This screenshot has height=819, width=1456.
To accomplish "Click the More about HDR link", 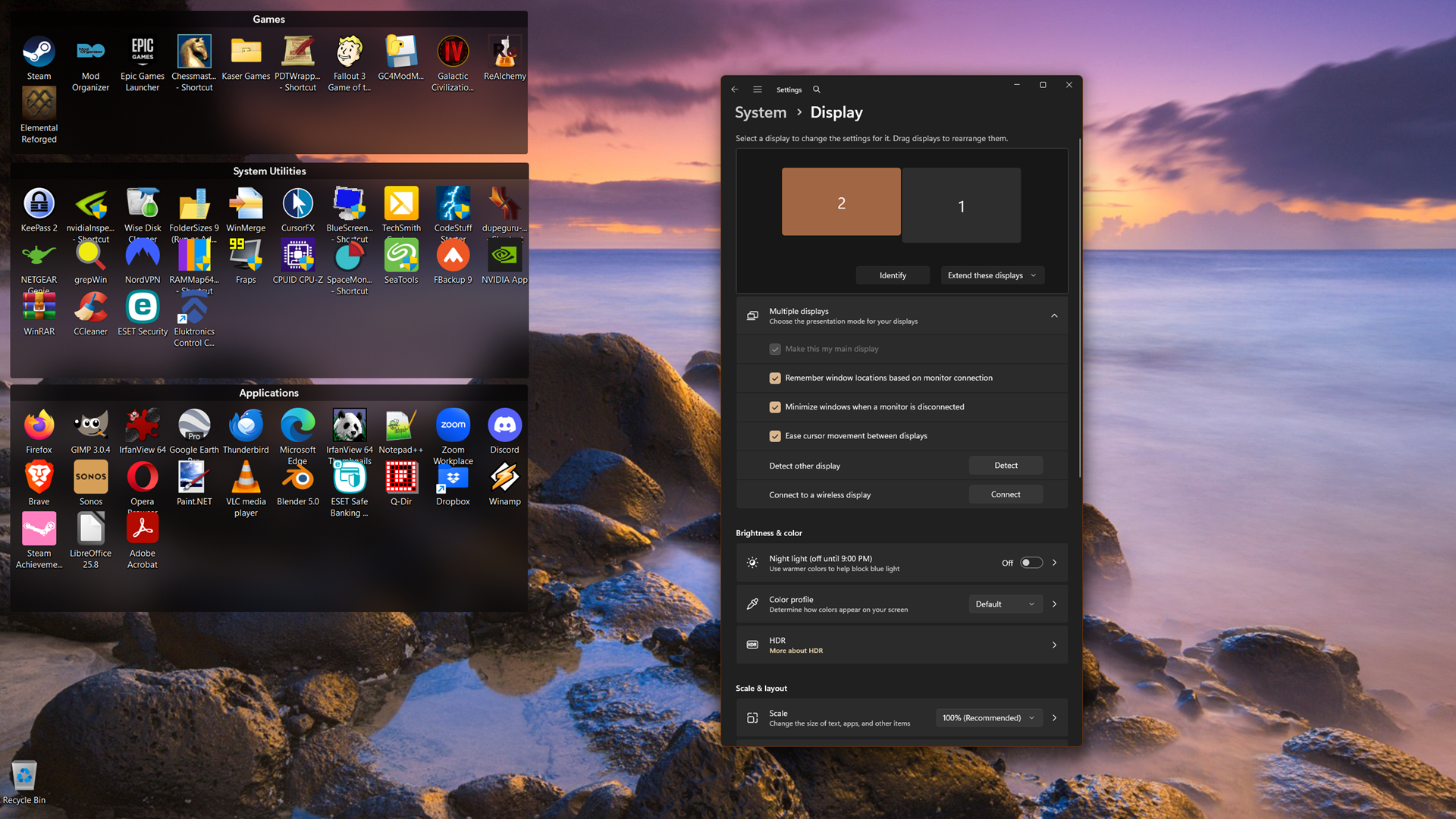I will tap(795, 651).
